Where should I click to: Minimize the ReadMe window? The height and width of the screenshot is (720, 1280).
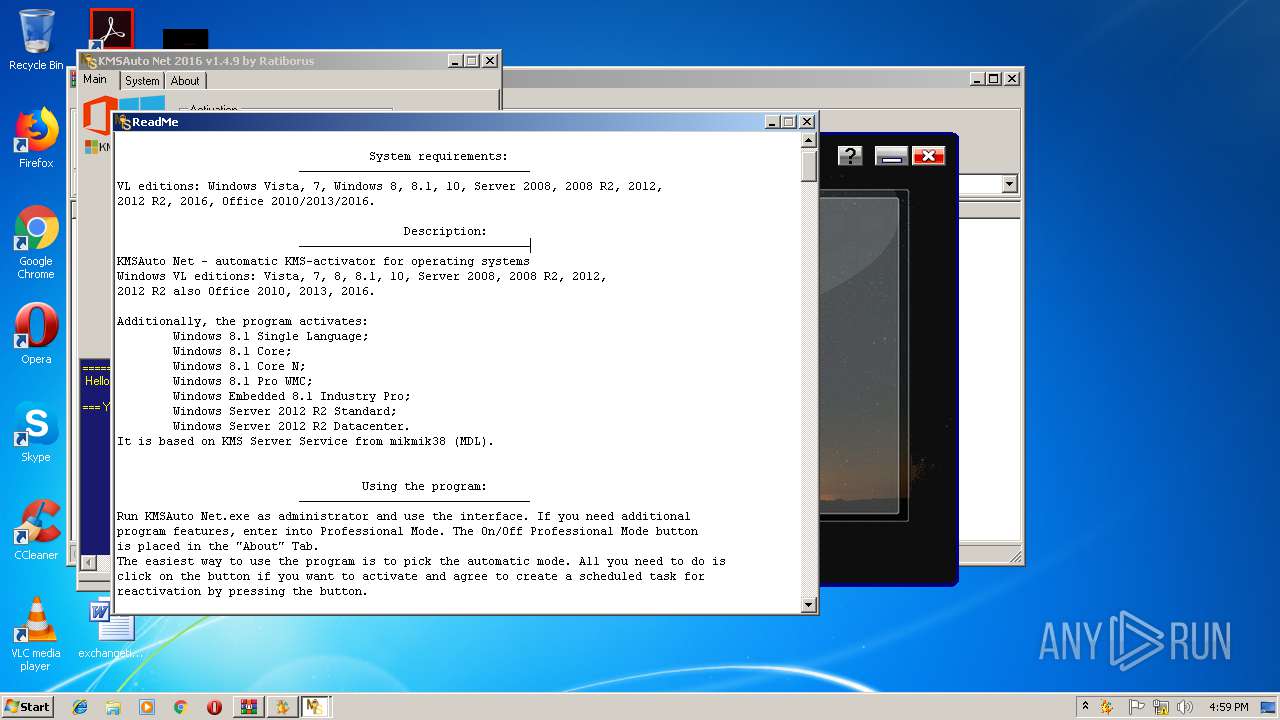tap(773, 122)
